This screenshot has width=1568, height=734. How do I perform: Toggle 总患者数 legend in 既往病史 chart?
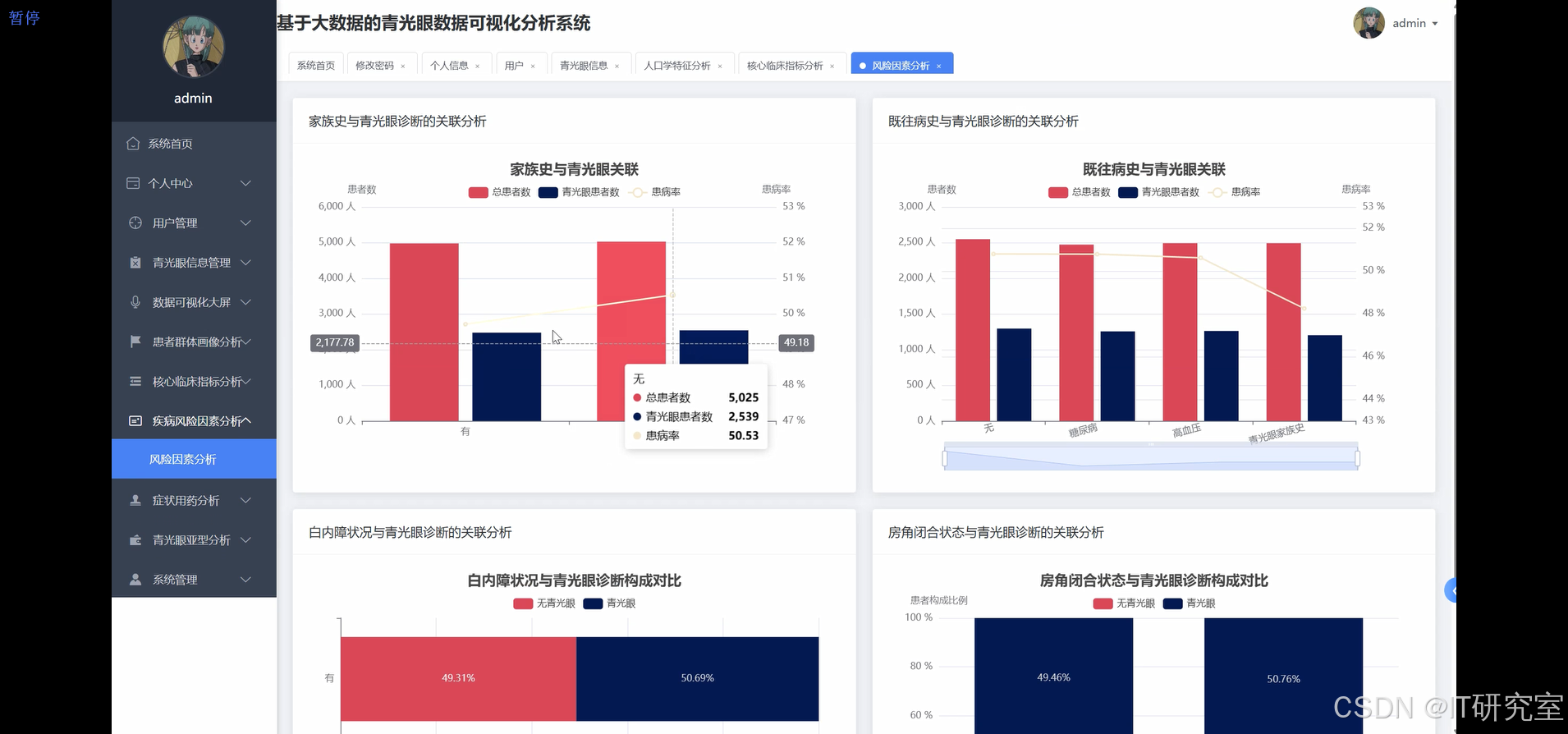[1079, 192]
